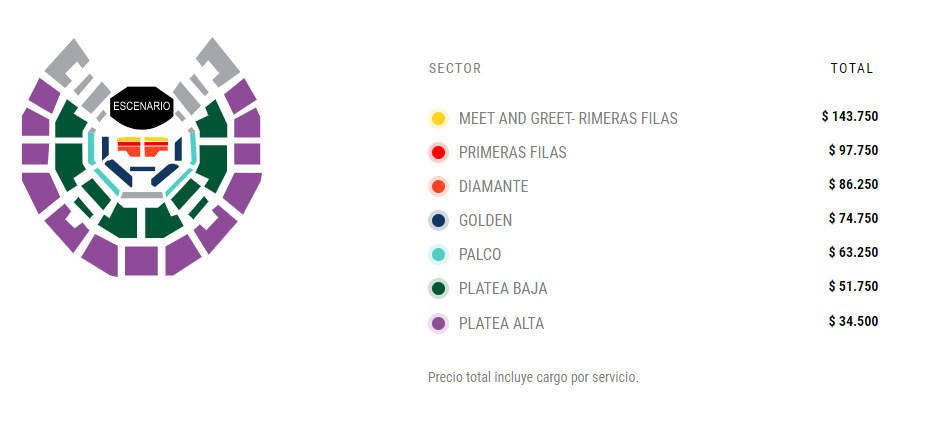Screen dimensions: 932x422
Task: Click the red Primeras Filas legend dot
Action: (437, 152)
